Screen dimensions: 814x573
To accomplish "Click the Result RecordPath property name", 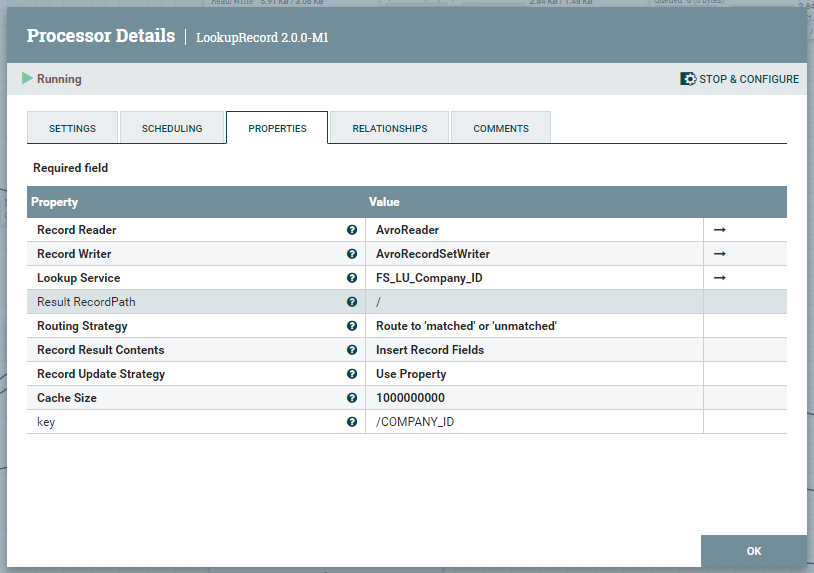I will pos(86,302).
